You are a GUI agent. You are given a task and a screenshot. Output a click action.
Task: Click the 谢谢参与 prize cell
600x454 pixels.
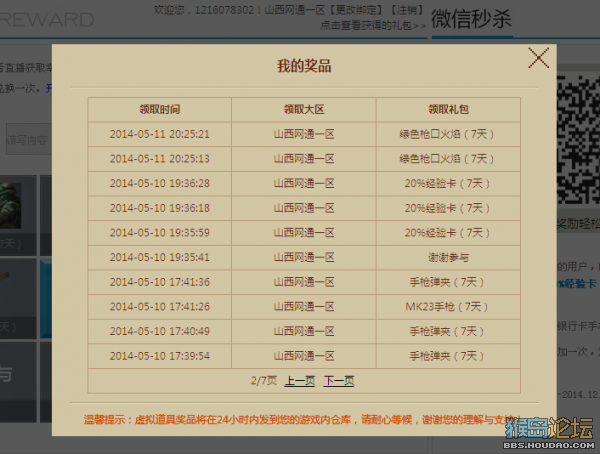coord(448,257)
